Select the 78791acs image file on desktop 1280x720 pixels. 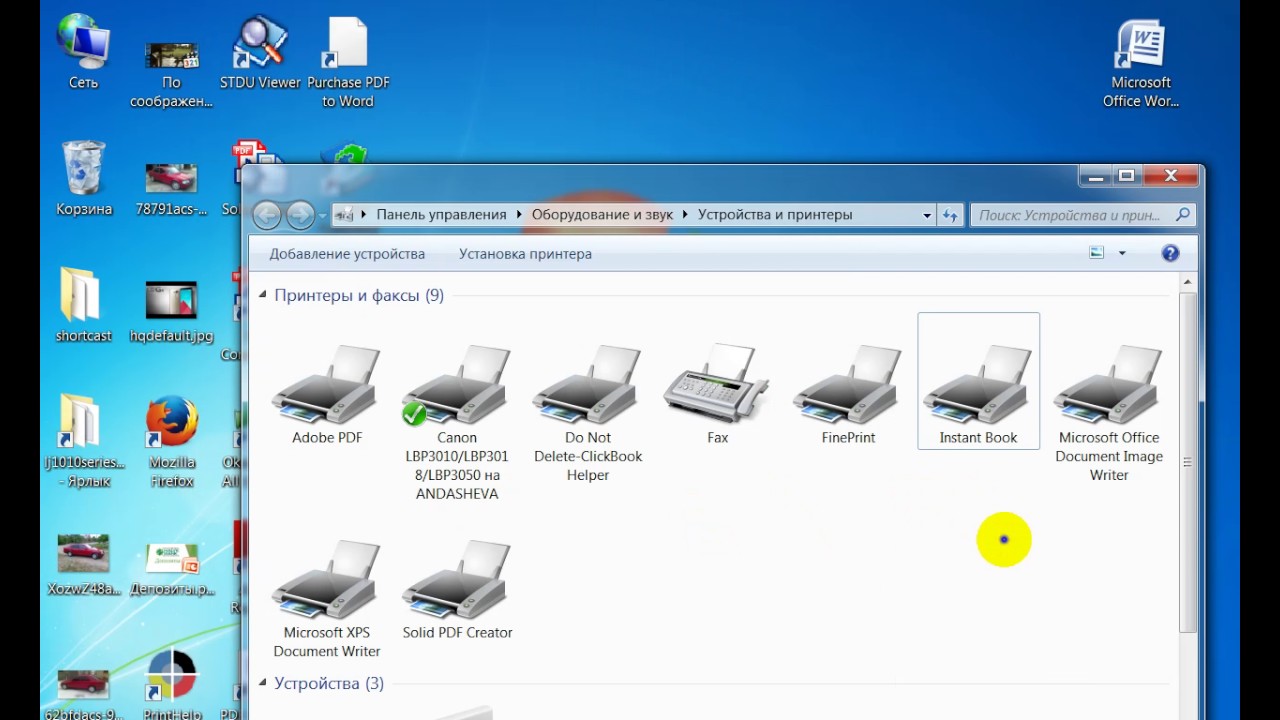pyautogui.click(x=171, y=188)
